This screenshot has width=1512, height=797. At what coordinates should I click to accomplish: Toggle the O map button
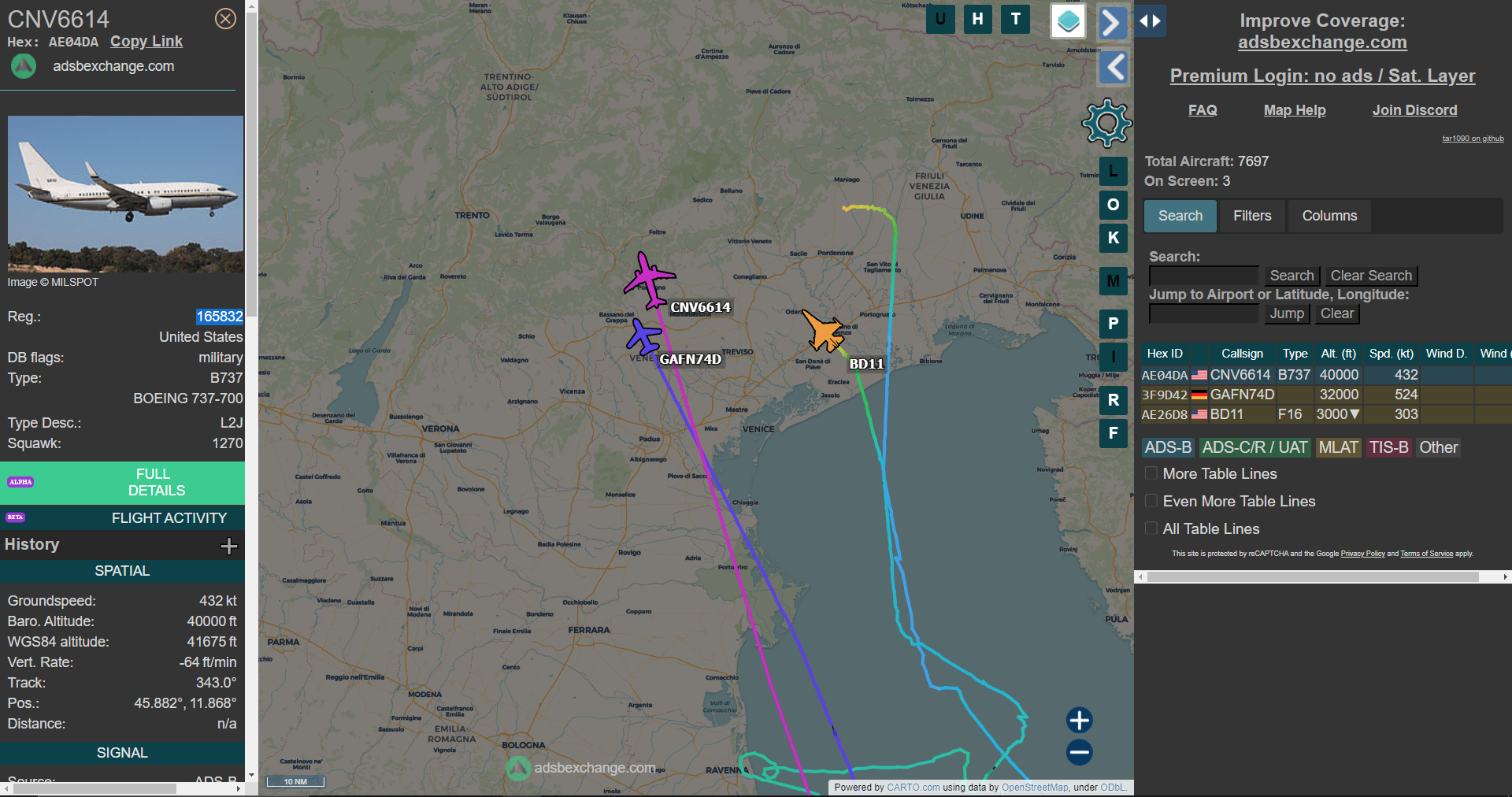[1113, 205]
